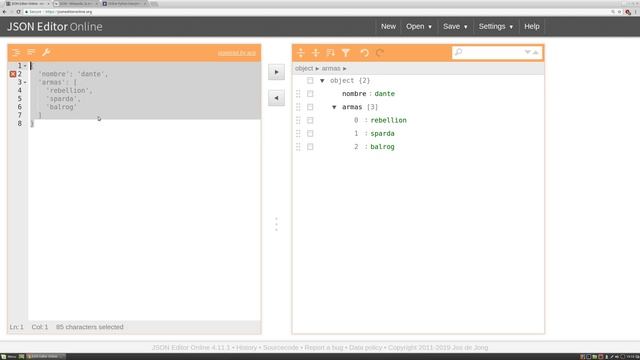The image size is (640, 360).
Task: Select armas in the breadcrumb path
Action: 331,69
